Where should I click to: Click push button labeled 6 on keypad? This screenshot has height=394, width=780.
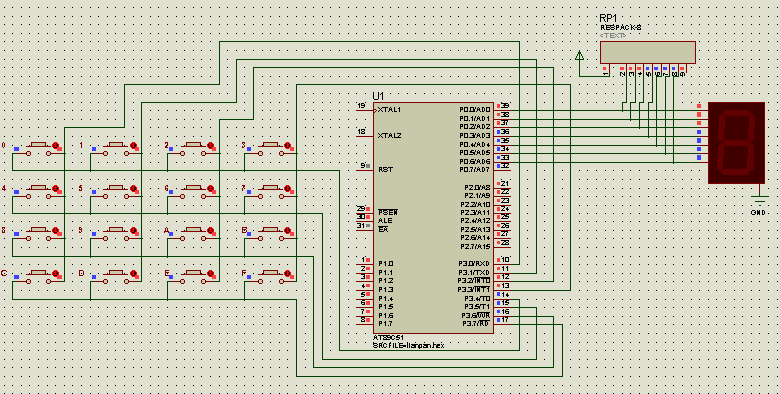pyautogui.click(x=193, y=192)
